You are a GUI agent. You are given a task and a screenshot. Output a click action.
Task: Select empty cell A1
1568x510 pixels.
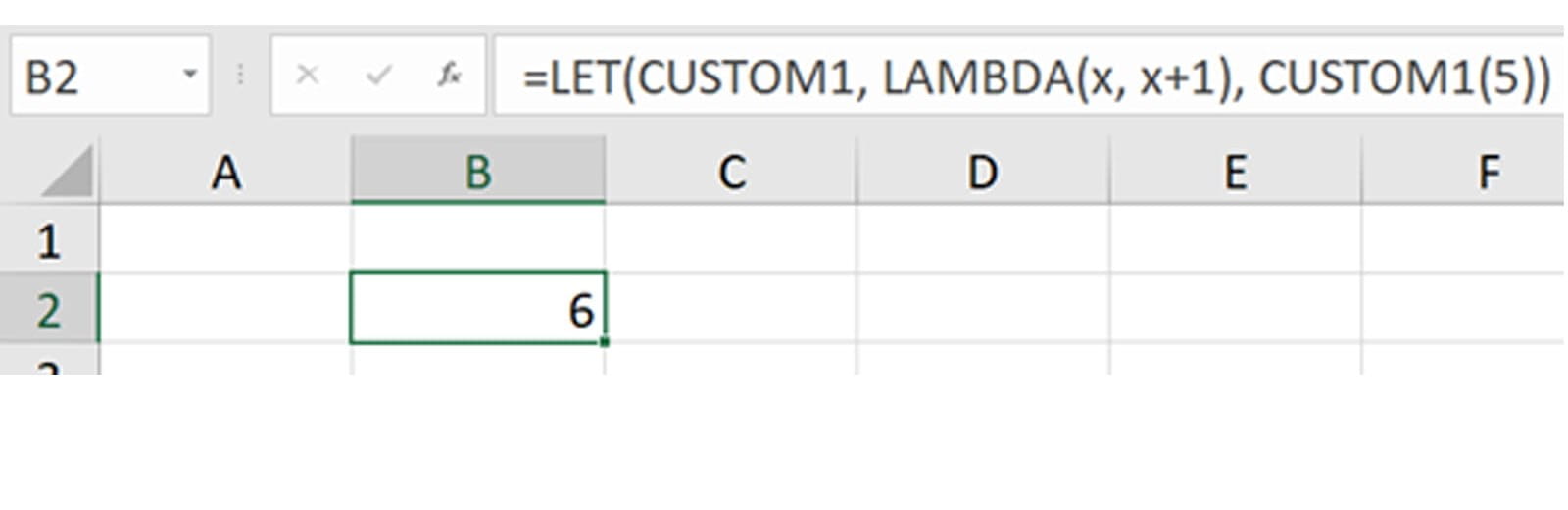(225, 239)
